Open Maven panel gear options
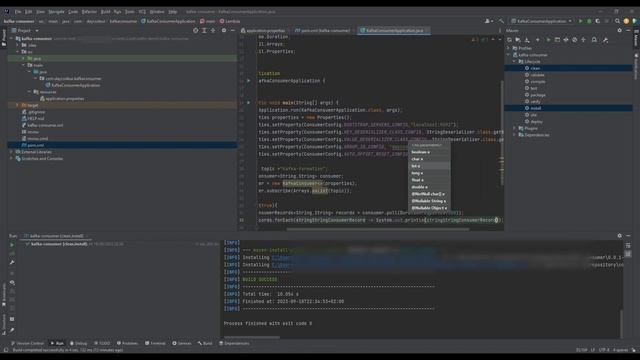This screenshot has width=640, height=360. 620,31
